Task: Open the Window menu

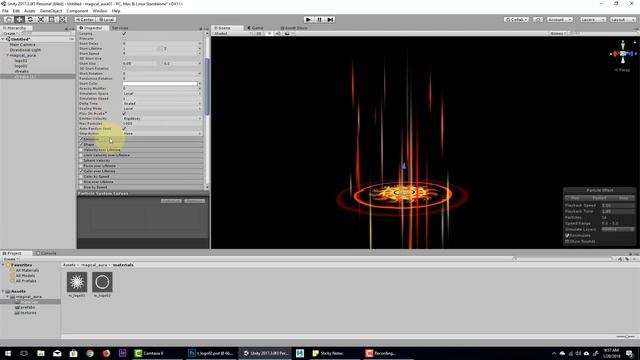Action: point(100,11)
